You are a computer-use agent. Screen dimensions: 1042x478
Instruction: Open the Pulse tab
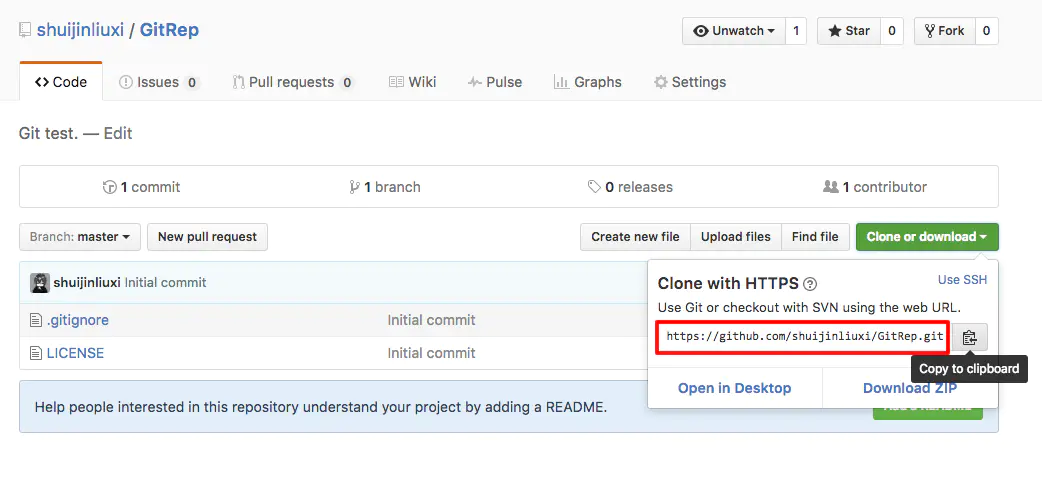495,82
